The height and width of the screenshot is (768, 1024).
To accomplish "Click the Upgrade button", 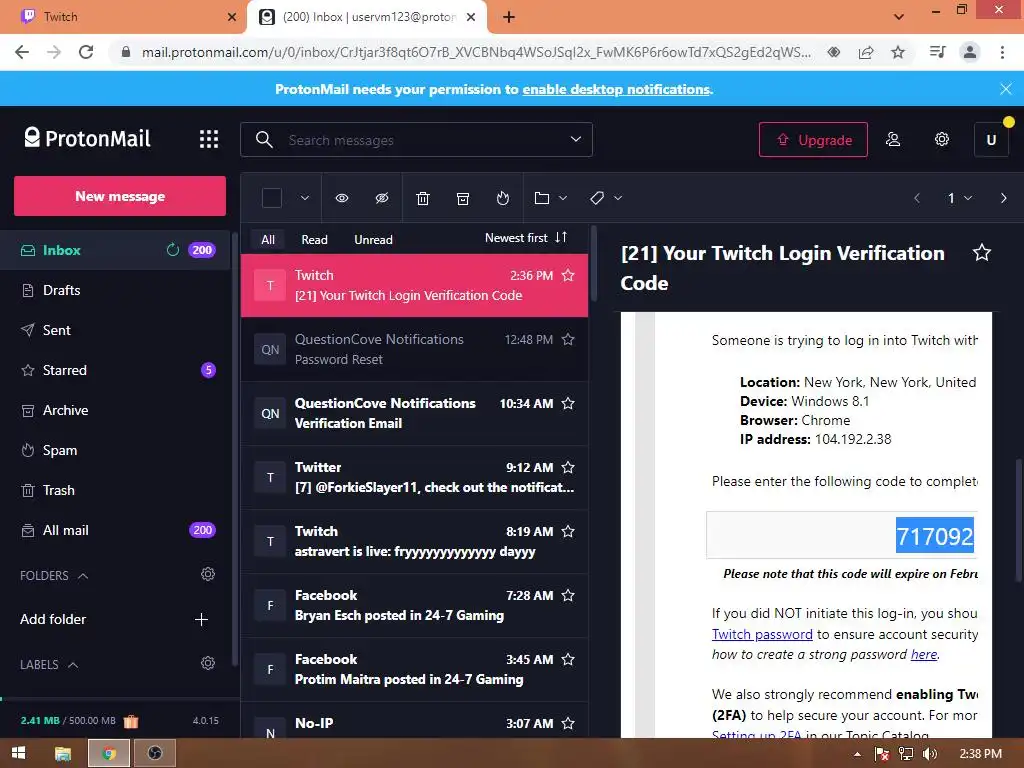I will pyautogui.click(x=813, y=140).
